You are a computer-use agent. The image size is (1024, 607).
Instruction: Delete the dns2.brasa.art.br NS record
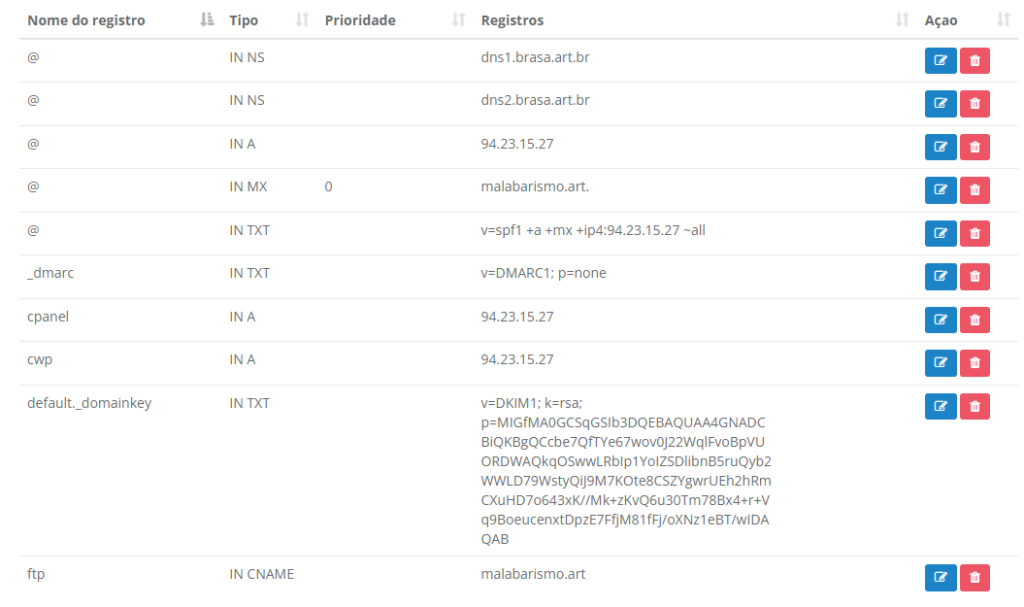pos(974,104)
